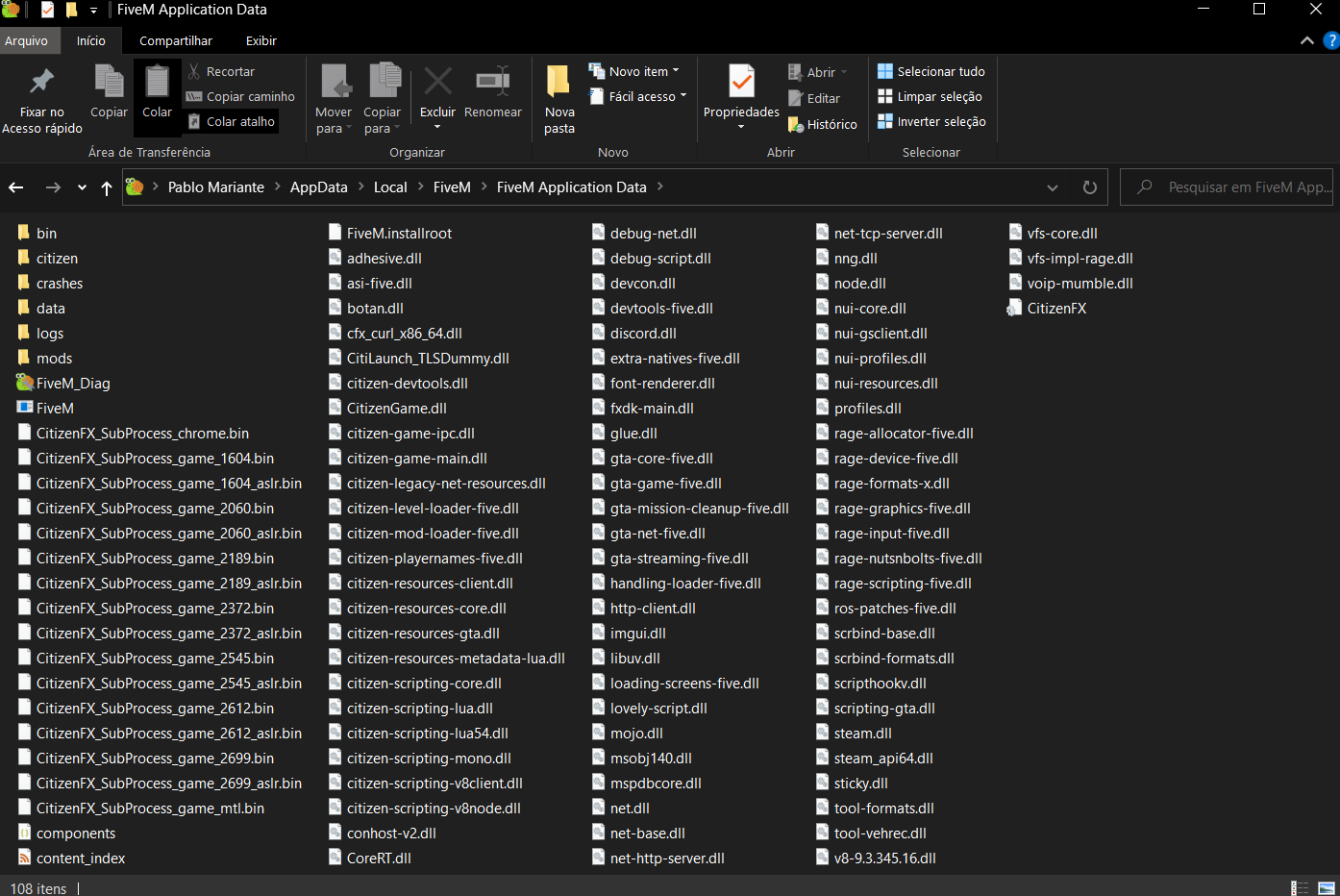This screenshot has height=896, width=1340.
Task: Click the Editar ribbon button
Action: click(x=814, y=98)
